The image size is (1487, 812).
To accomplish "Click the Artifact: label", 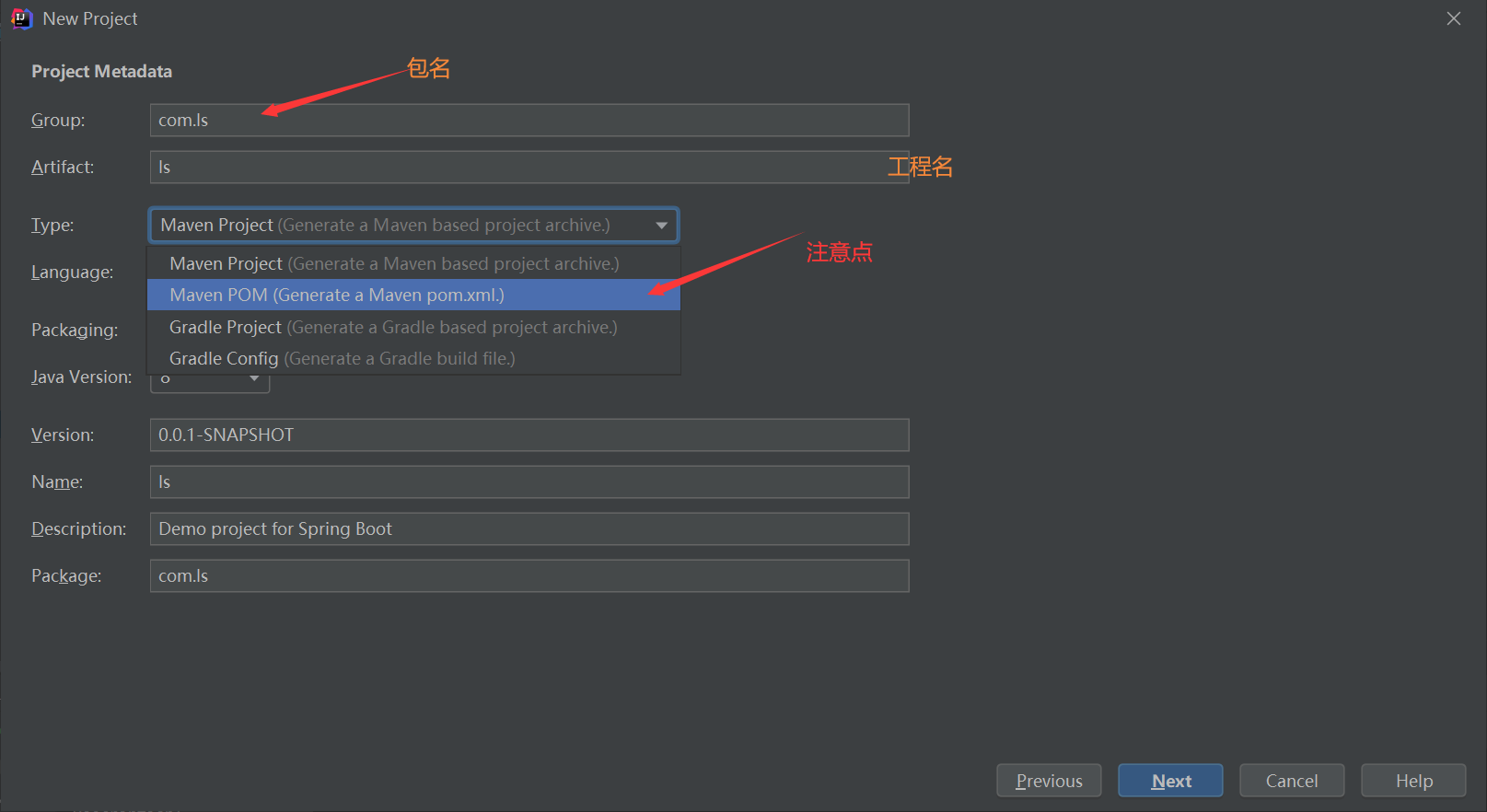I will (x=63, y=168).
